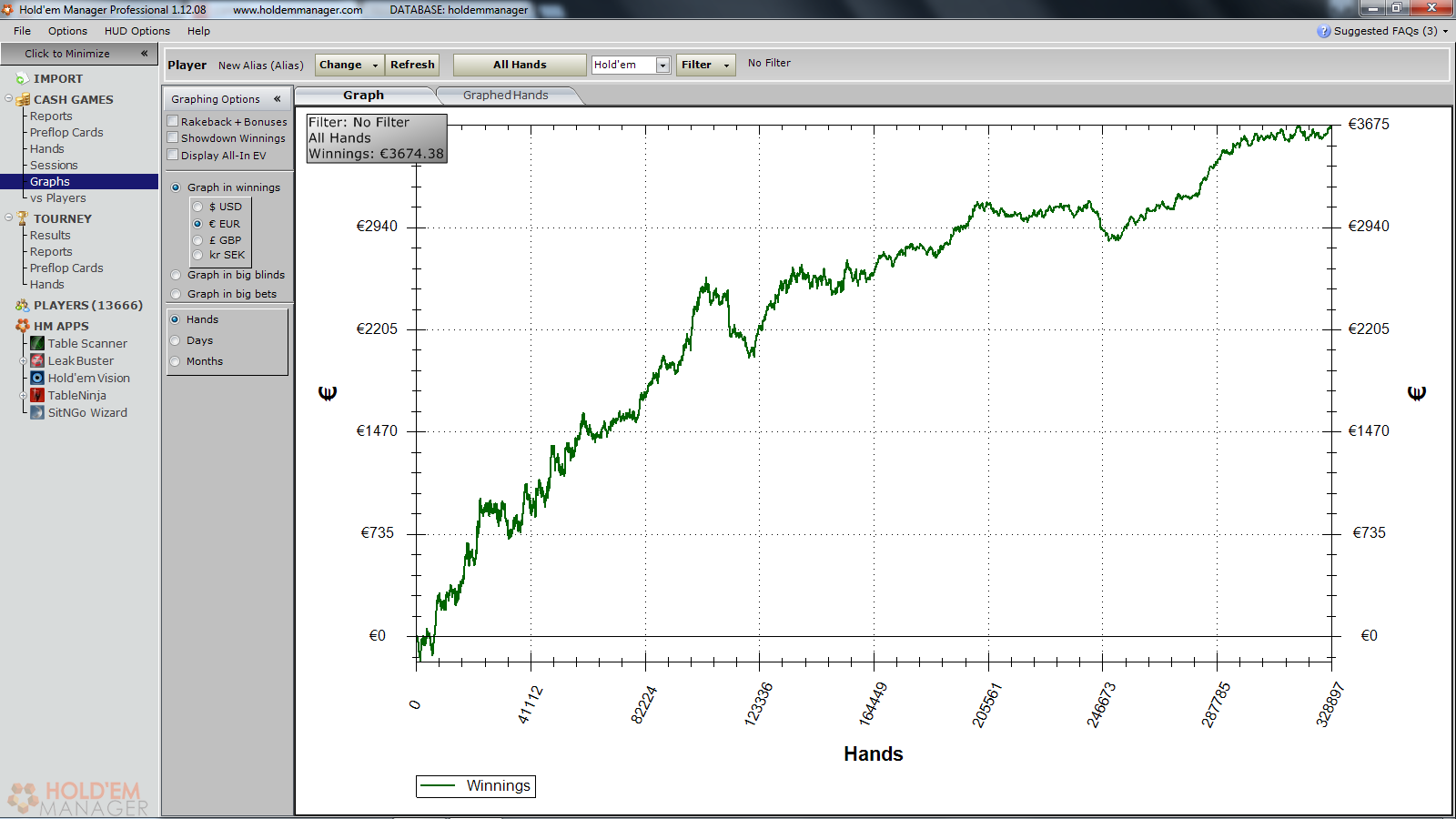Open Tourney Results
Image resolution: width=1456 pixels, height=819 pixels.
[x=50, y=235]
